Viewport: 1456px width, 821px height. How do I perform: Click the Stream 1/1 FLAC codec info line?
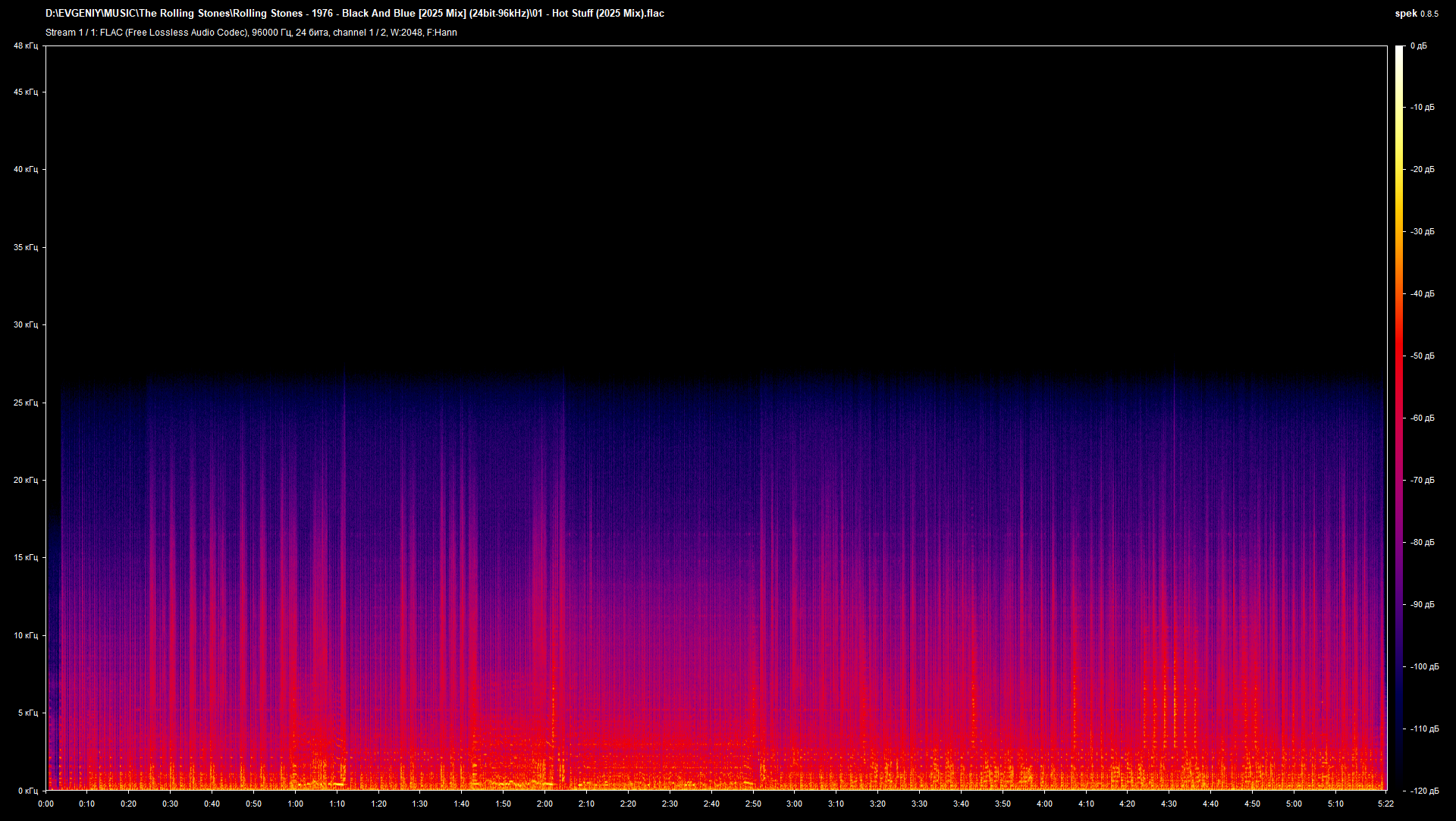(251, 33)
